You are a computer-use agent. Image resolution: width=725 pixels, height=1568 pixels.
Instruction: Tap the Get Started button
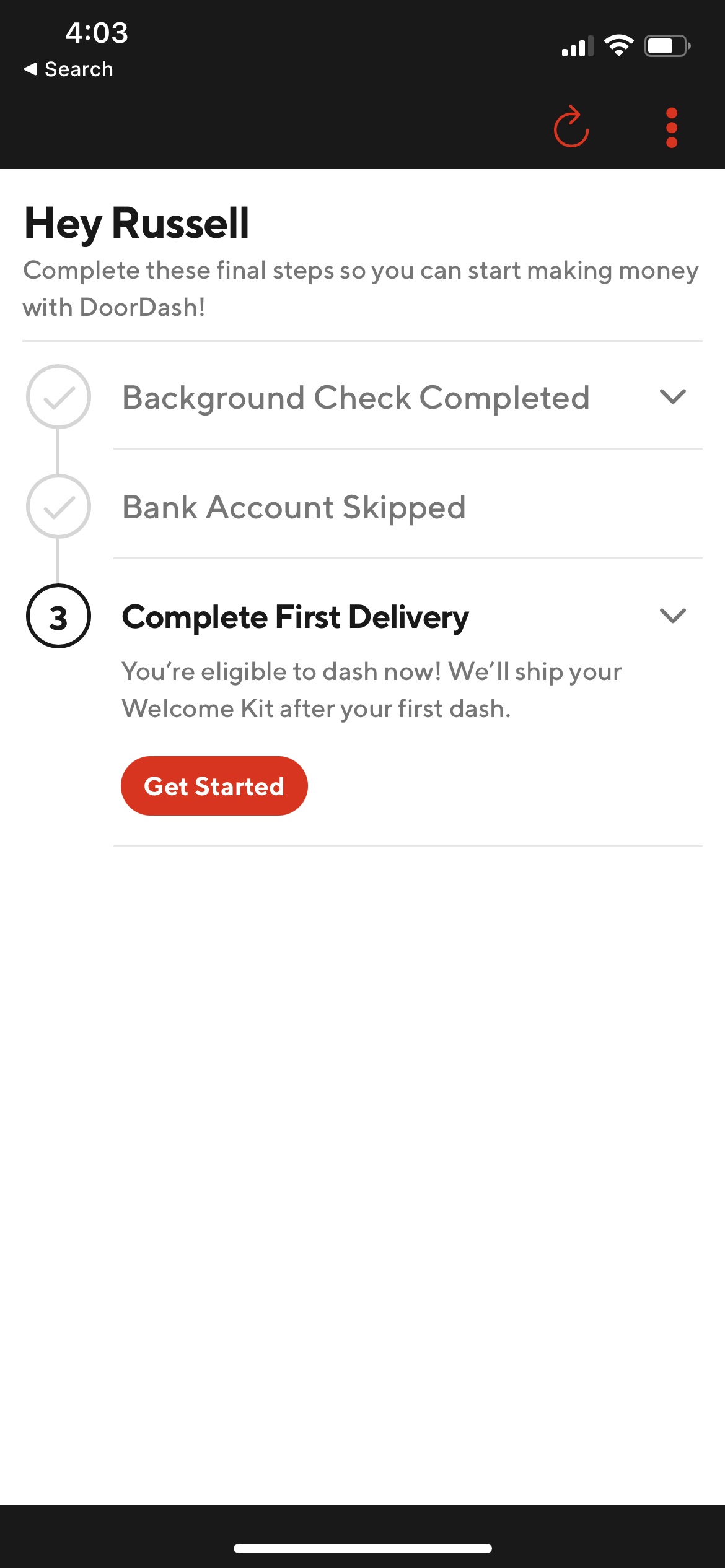click(x=214, y=786)
